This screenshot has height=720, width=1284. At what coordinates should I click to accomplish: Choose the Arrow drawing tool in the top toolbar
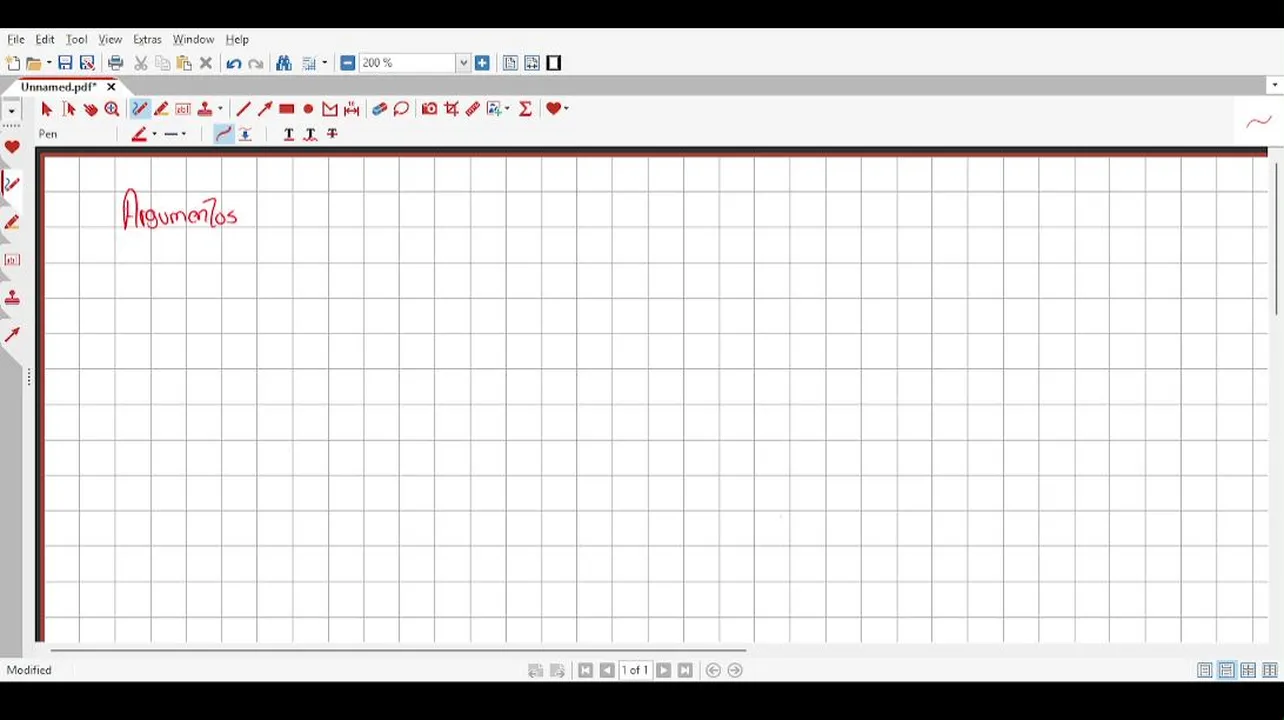pyautogui.click(x=265, y=109)
